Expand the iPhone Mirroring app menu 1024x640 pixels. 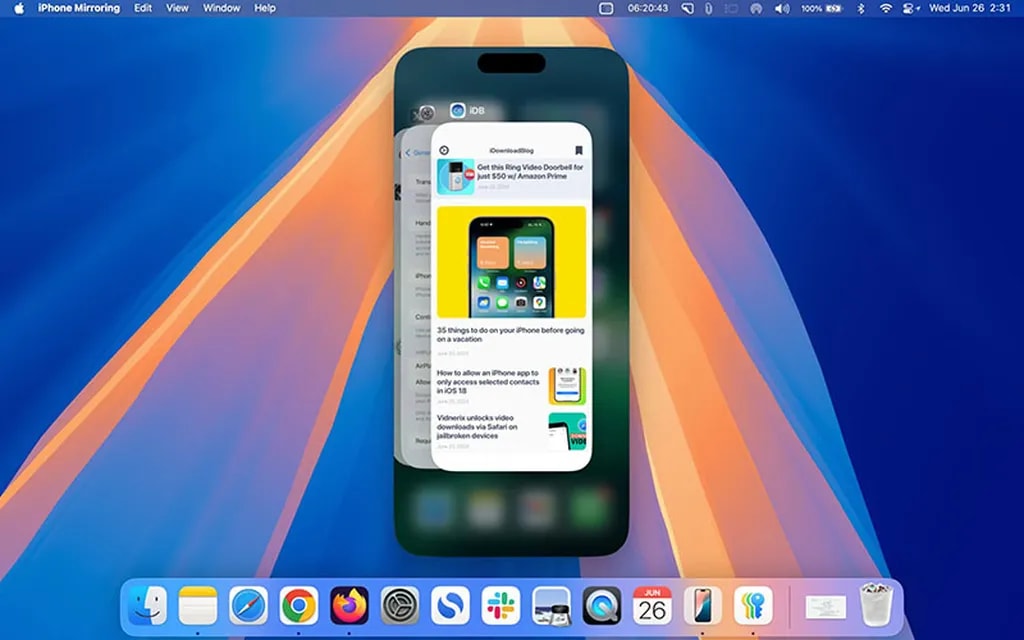click(78, 8)
